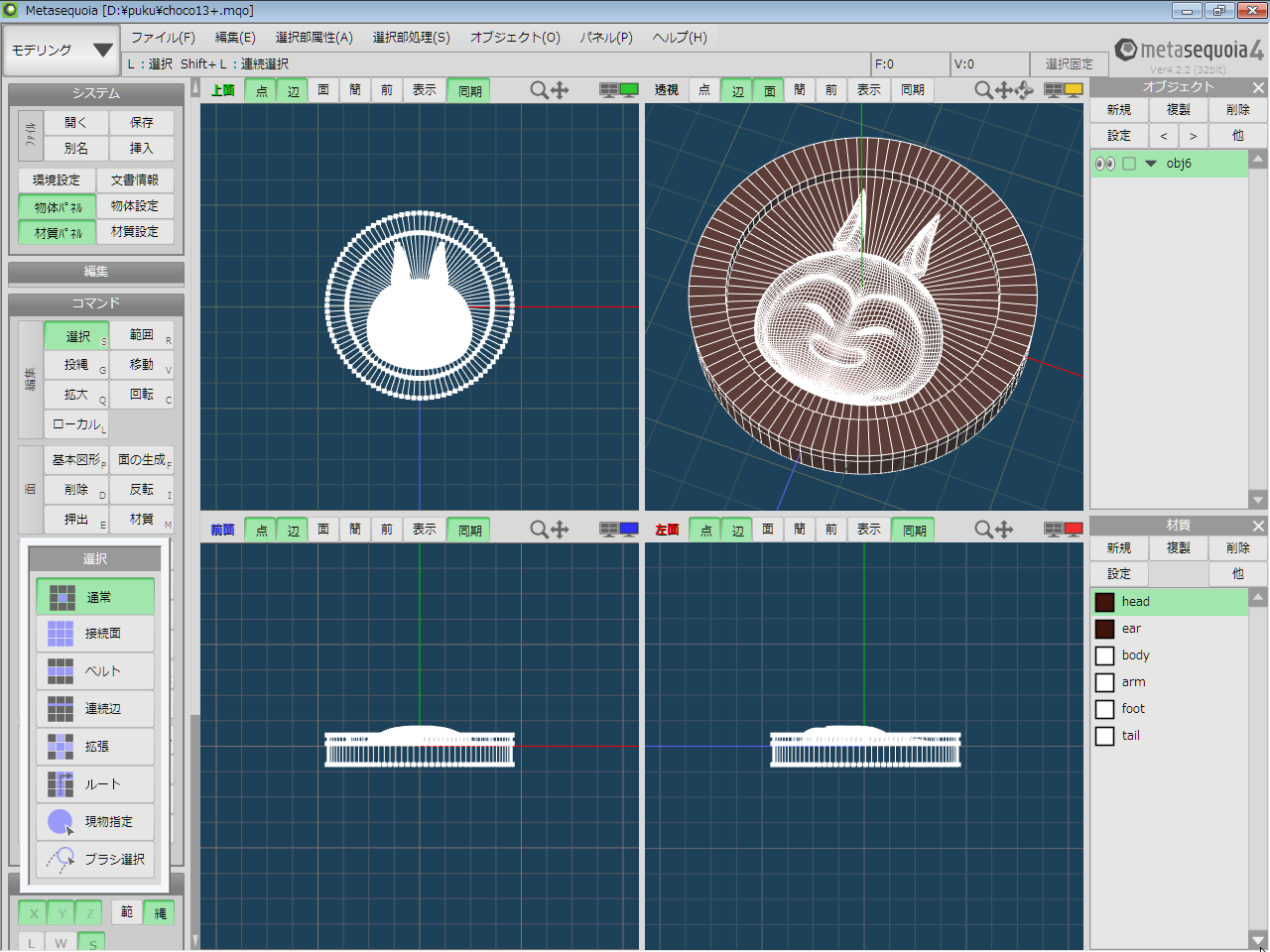Collapse the システム panel header
This screenshot has width=1270, height=952.
tap(96, 93)
